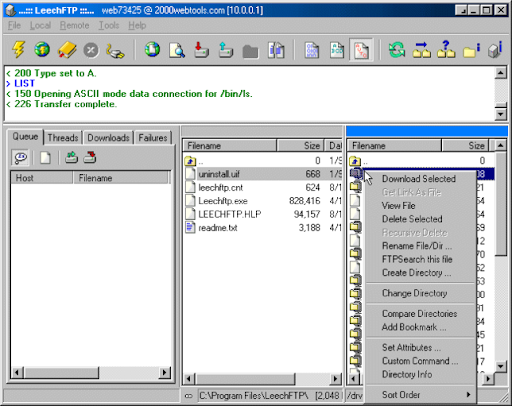The width and height of the screenshot is (512, 406).
Task: Click the cyan up-arrow upload drive icon
Action: click(x=225, y=50)
